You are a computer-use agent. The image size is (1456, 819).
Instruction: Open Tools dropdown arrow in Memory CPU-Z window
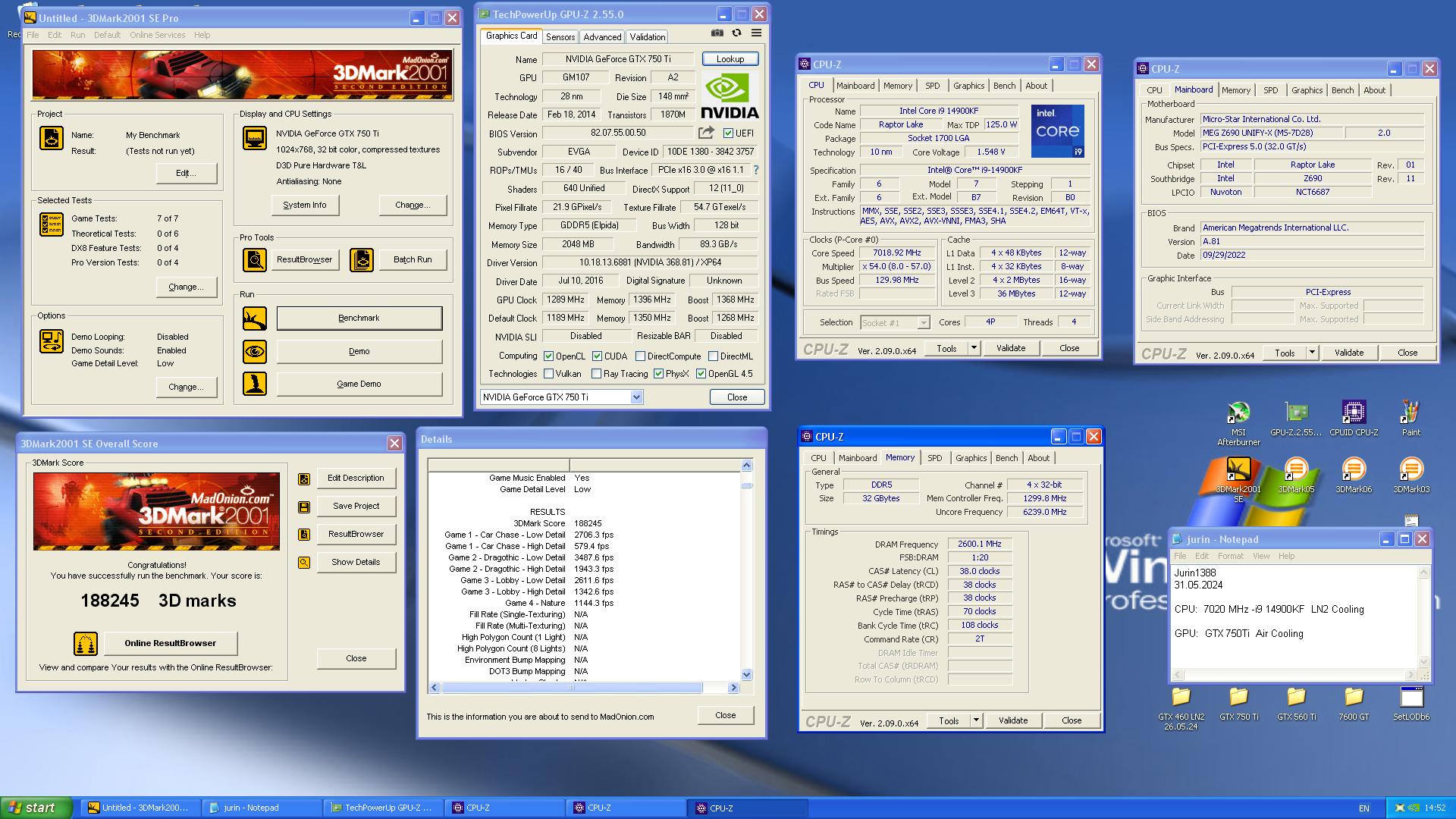(x=976, y=720)
